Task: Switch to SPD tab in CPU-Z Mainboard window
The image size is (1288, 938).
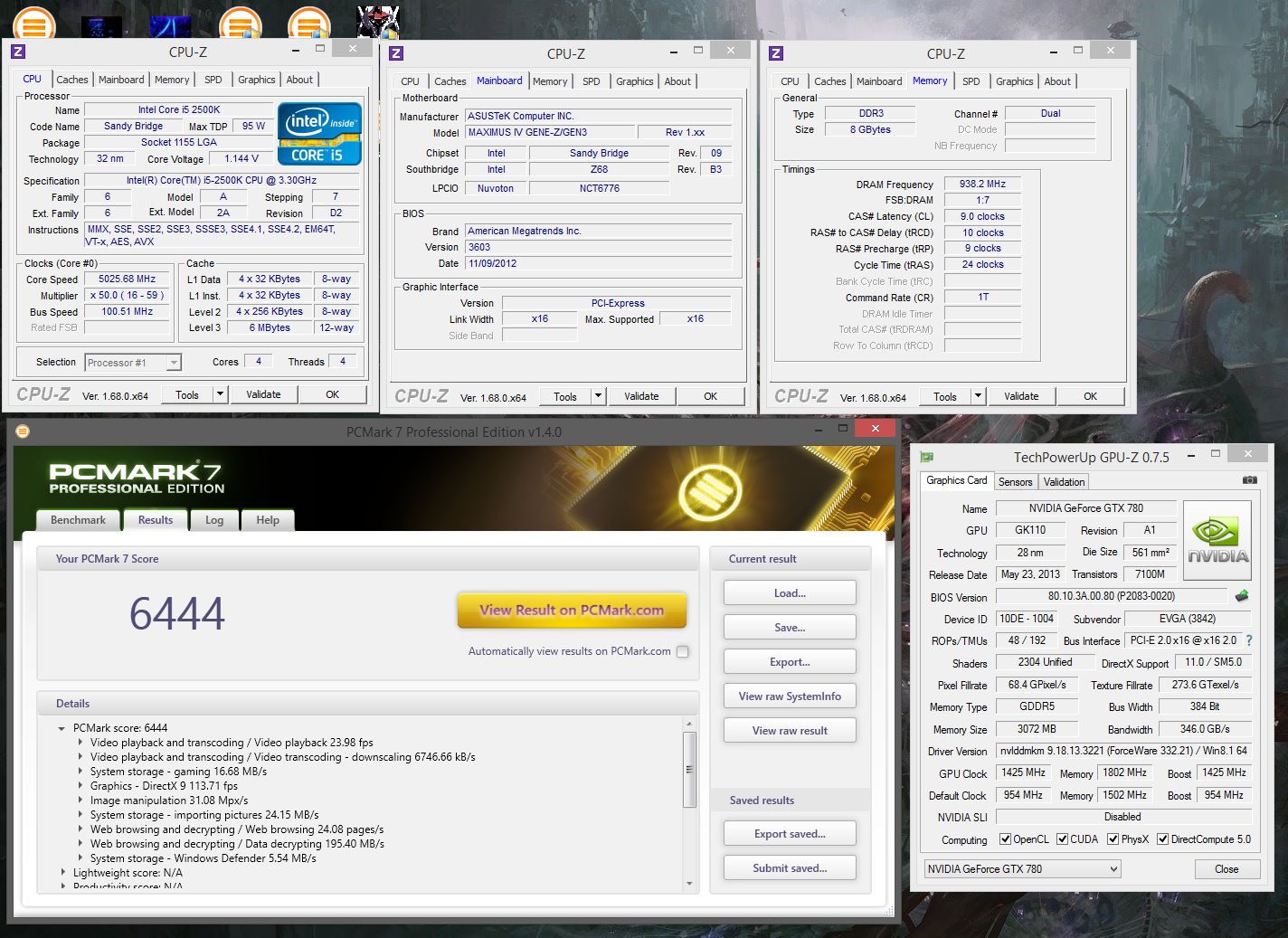Action: [x=592, y=81]
